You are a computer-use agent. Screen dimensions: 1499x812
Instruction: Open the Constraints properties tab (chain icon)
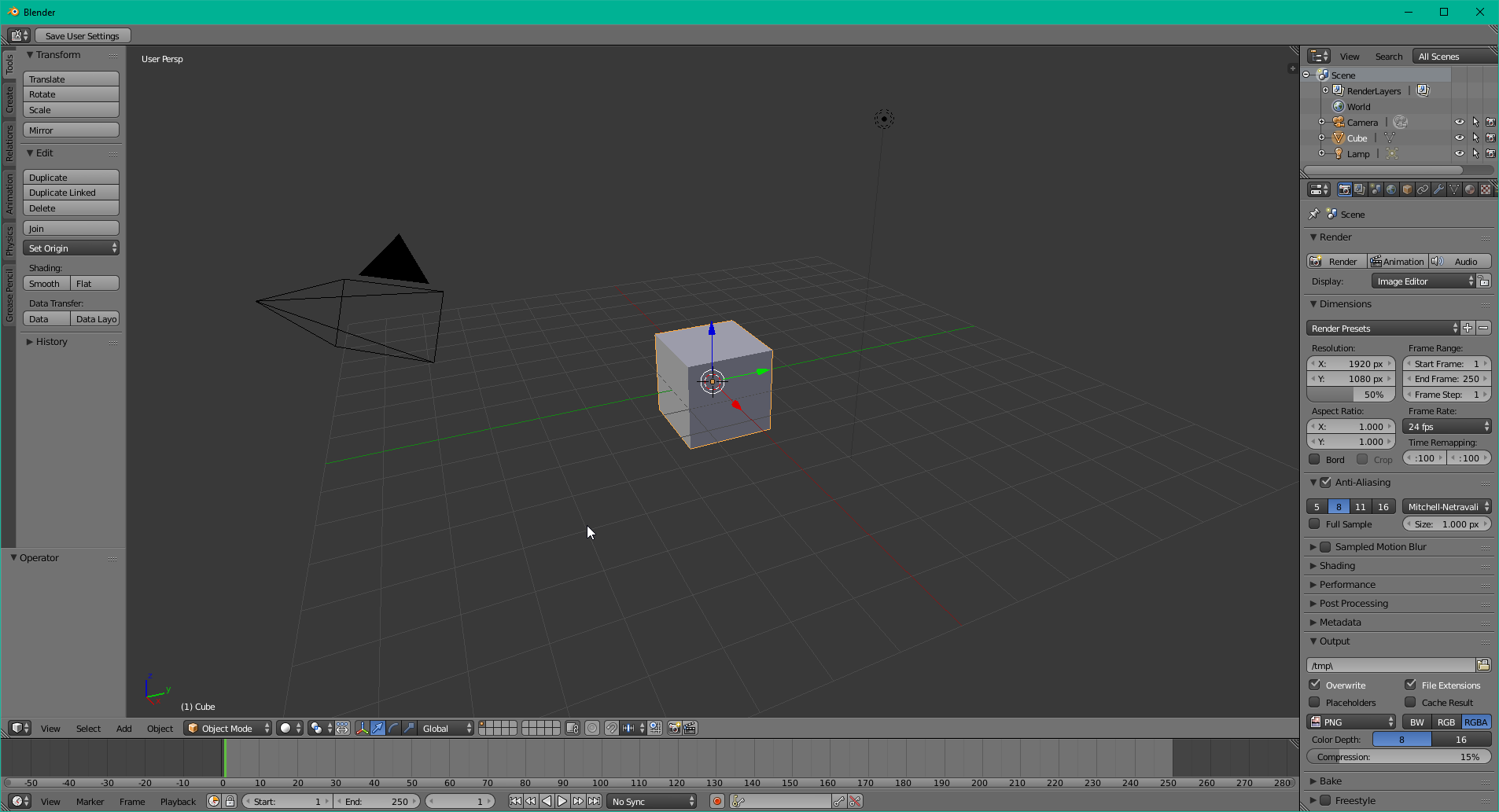1423,189
